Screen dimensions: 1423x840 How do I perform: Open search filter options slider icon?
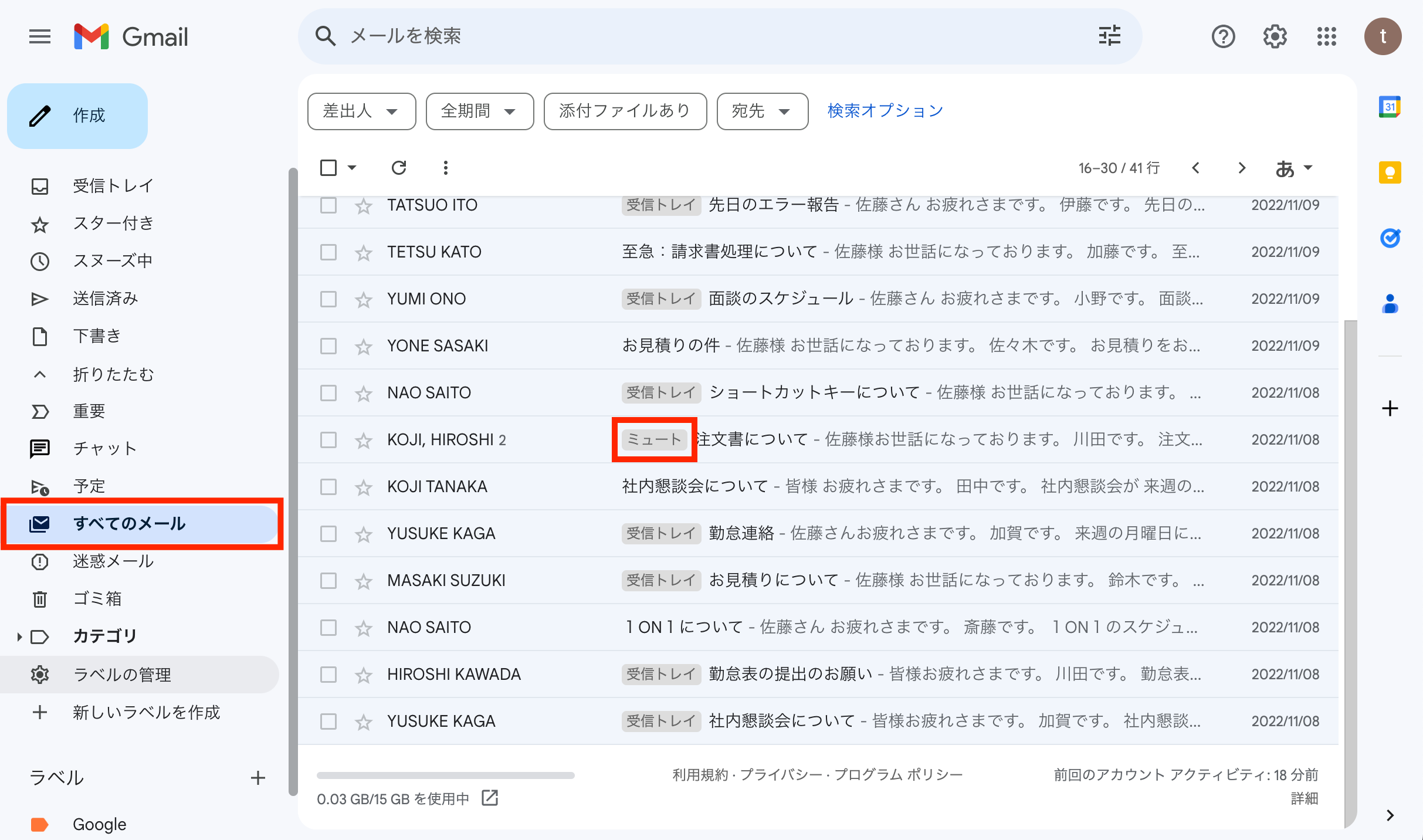click(x=1109, y=36)
